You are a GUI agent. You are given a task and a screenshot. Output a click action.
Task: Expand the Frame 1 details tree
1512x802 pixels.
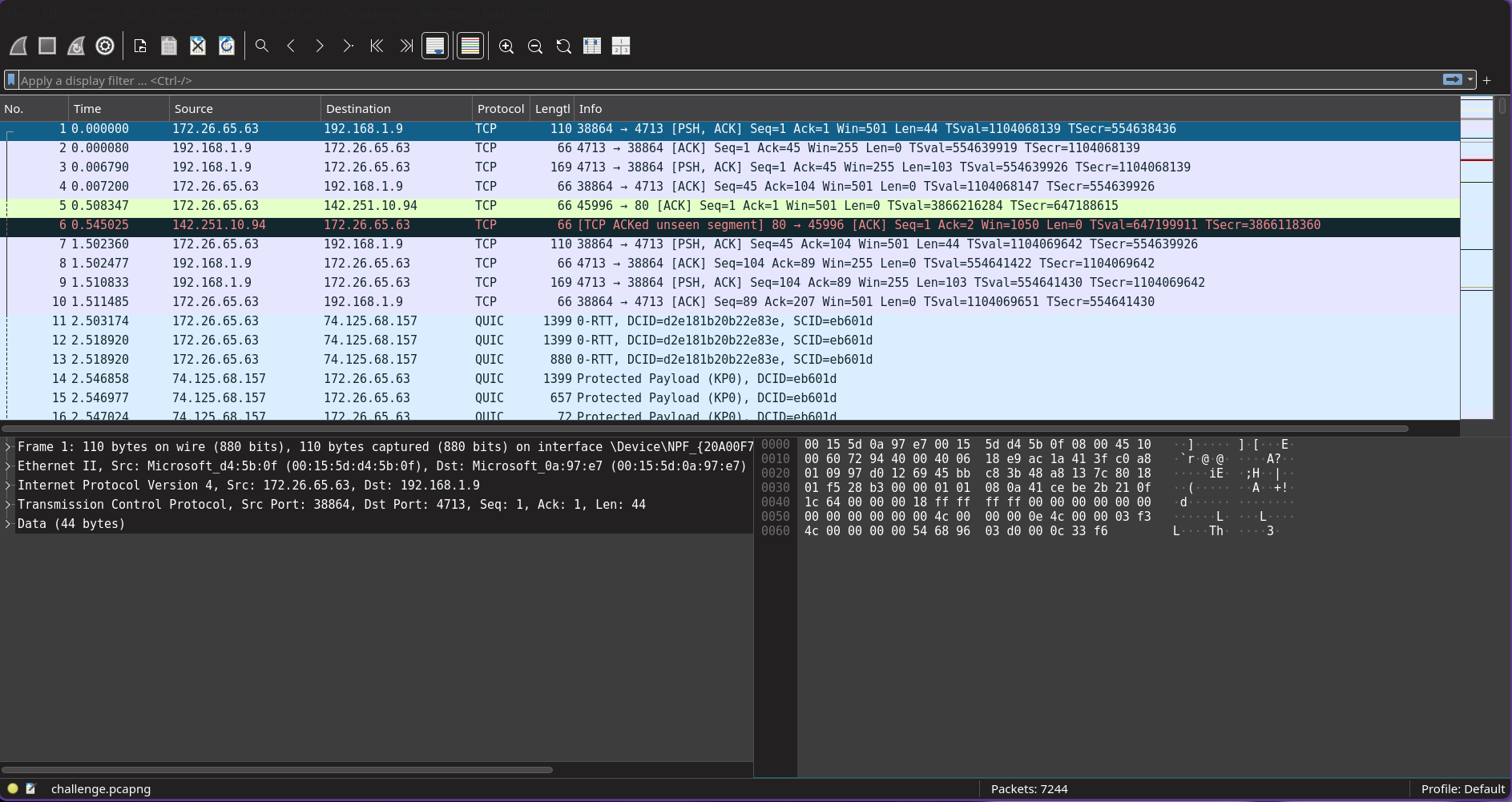pyautogui.click(x=8, y=447)
